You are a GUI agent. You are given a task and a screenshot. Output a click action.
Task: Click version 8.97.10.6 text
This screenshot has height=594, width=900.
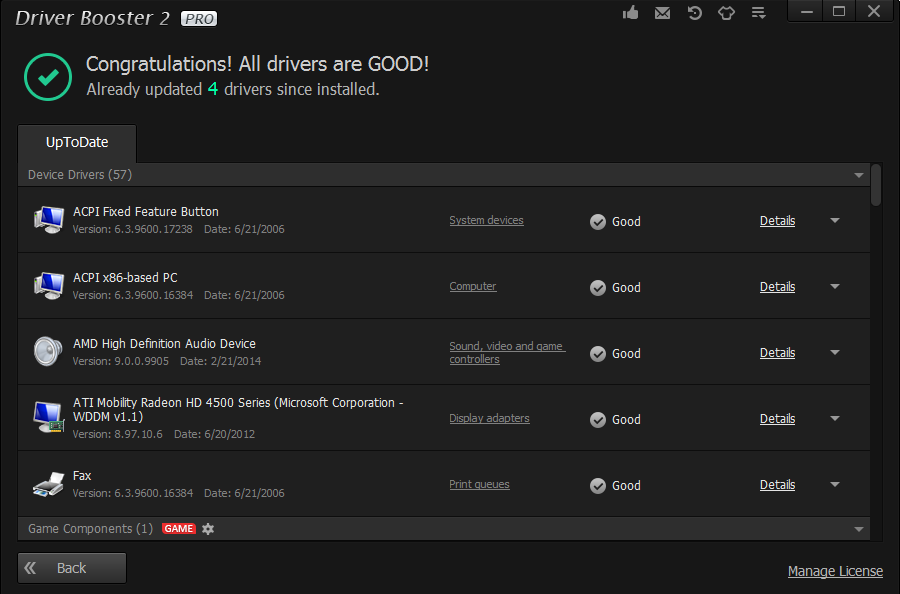click(x=118, y=434)
